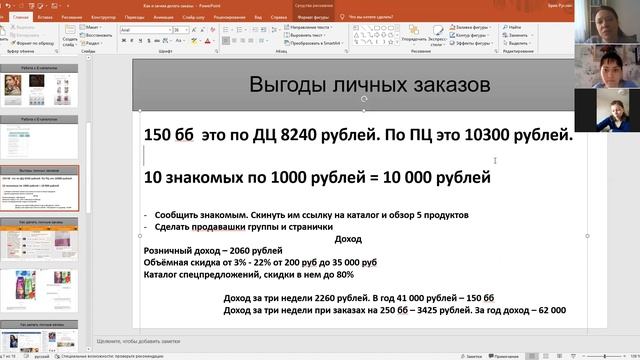The height and width of the screenshot is (360, 640).
Task: Open the line spacing dropdown
Action: click(x=276, y=30)
